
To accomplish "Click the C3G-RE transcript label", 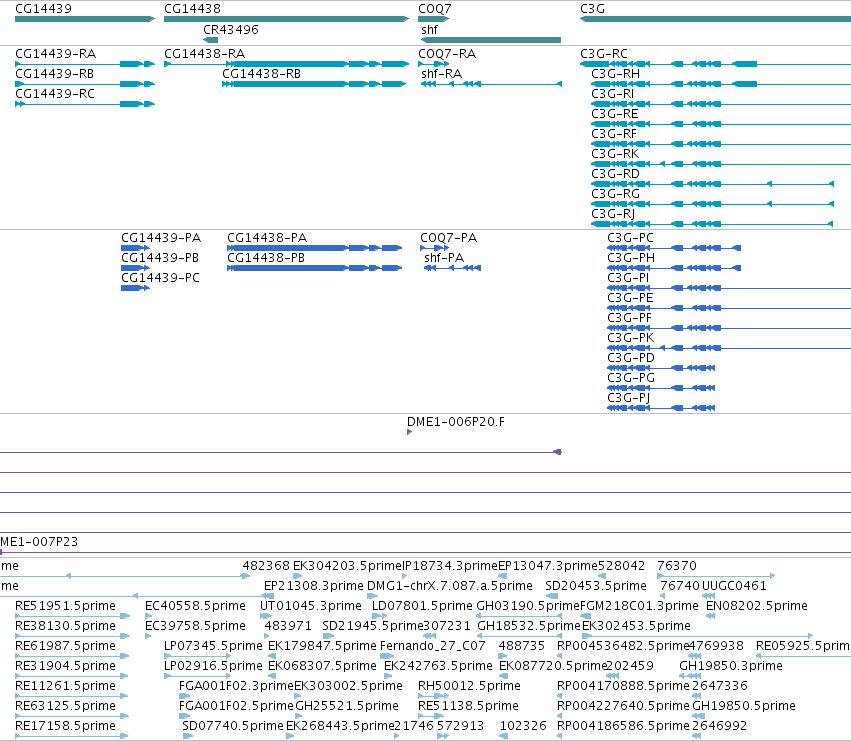I will 614,114.
